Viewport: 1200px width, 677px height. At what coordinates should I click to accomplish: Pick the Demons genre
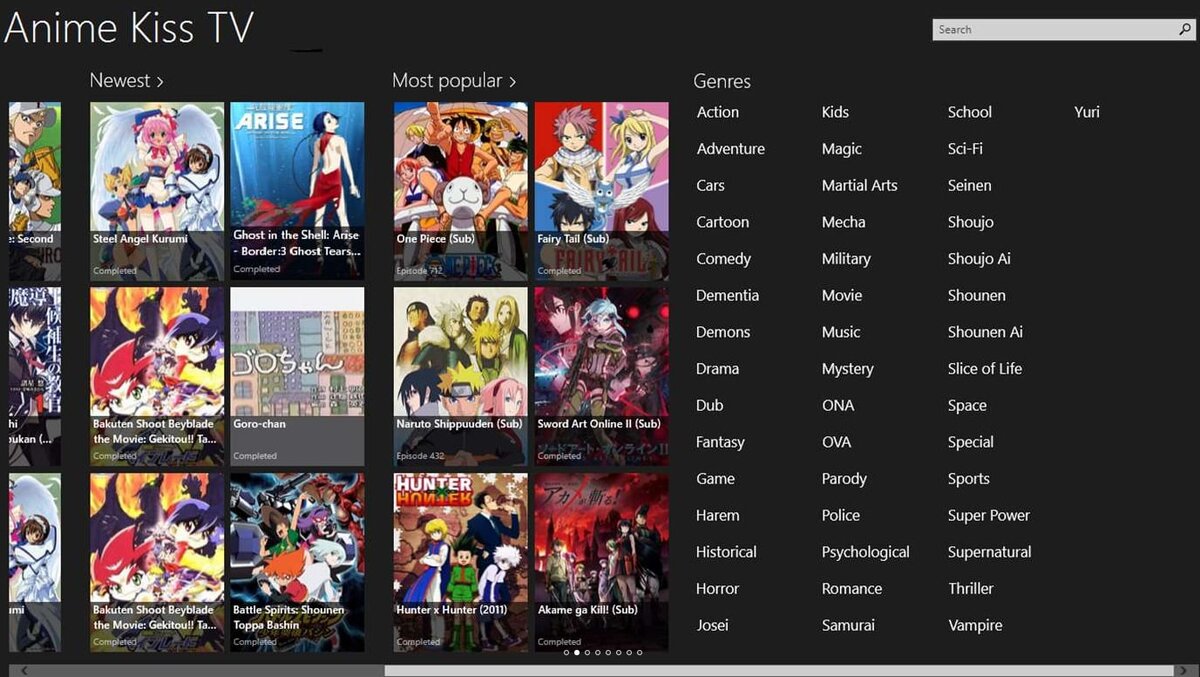tap(723, 332)
